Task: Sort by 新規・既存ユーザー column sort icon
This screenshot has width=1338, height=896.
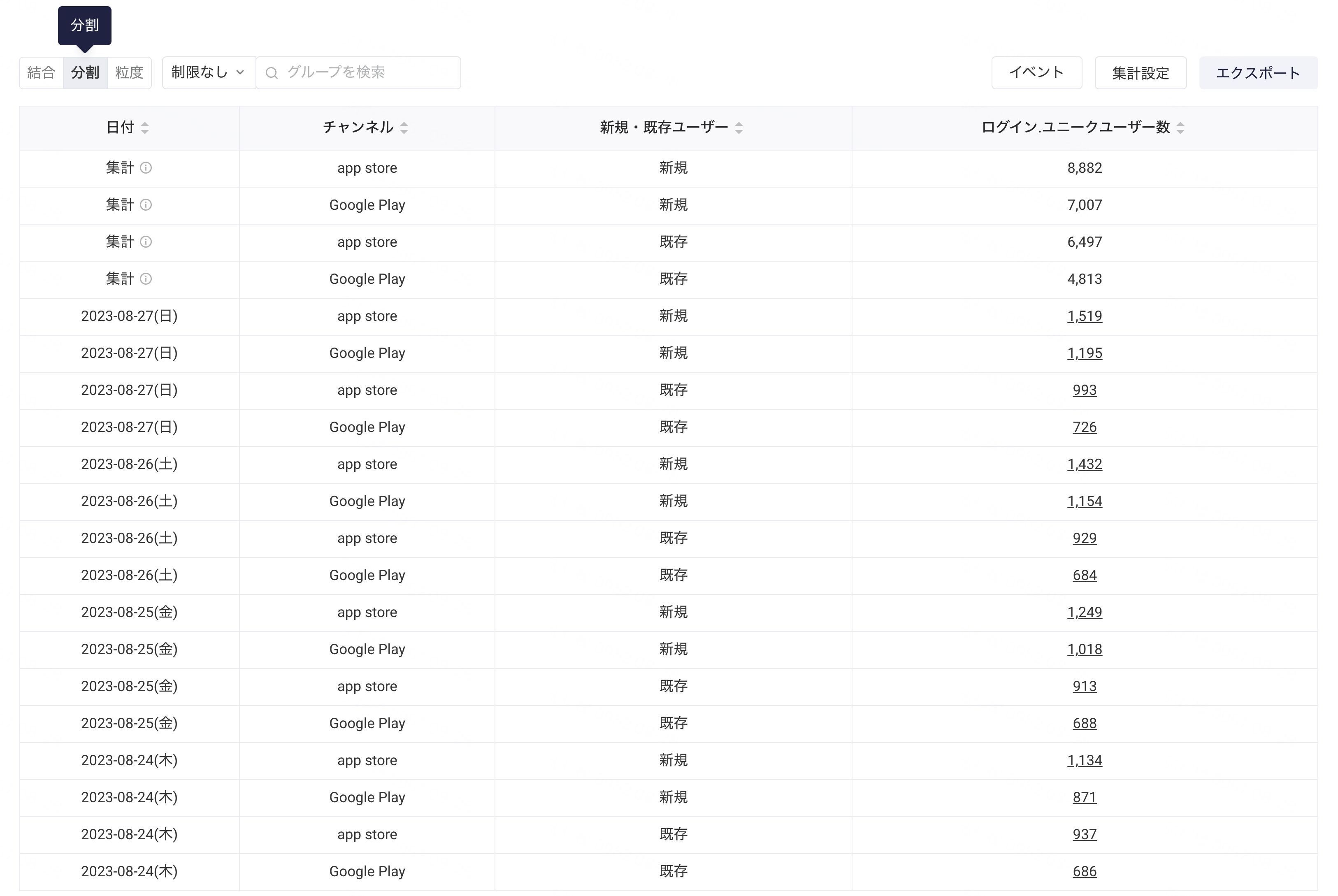Action: [739, 128]
